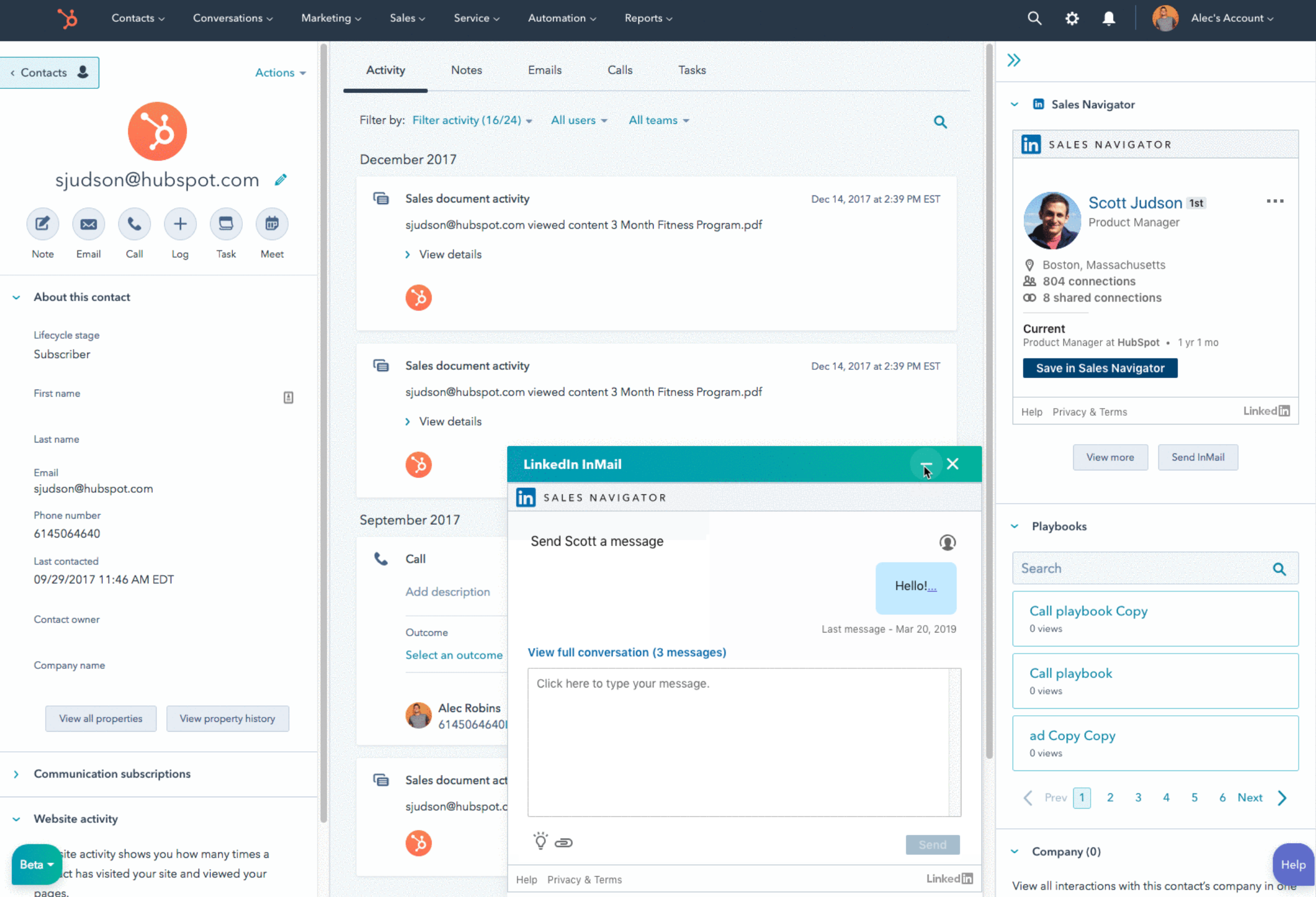Open View full conversation (3 messages) link

pyautogui.click(x=627, y=653)
